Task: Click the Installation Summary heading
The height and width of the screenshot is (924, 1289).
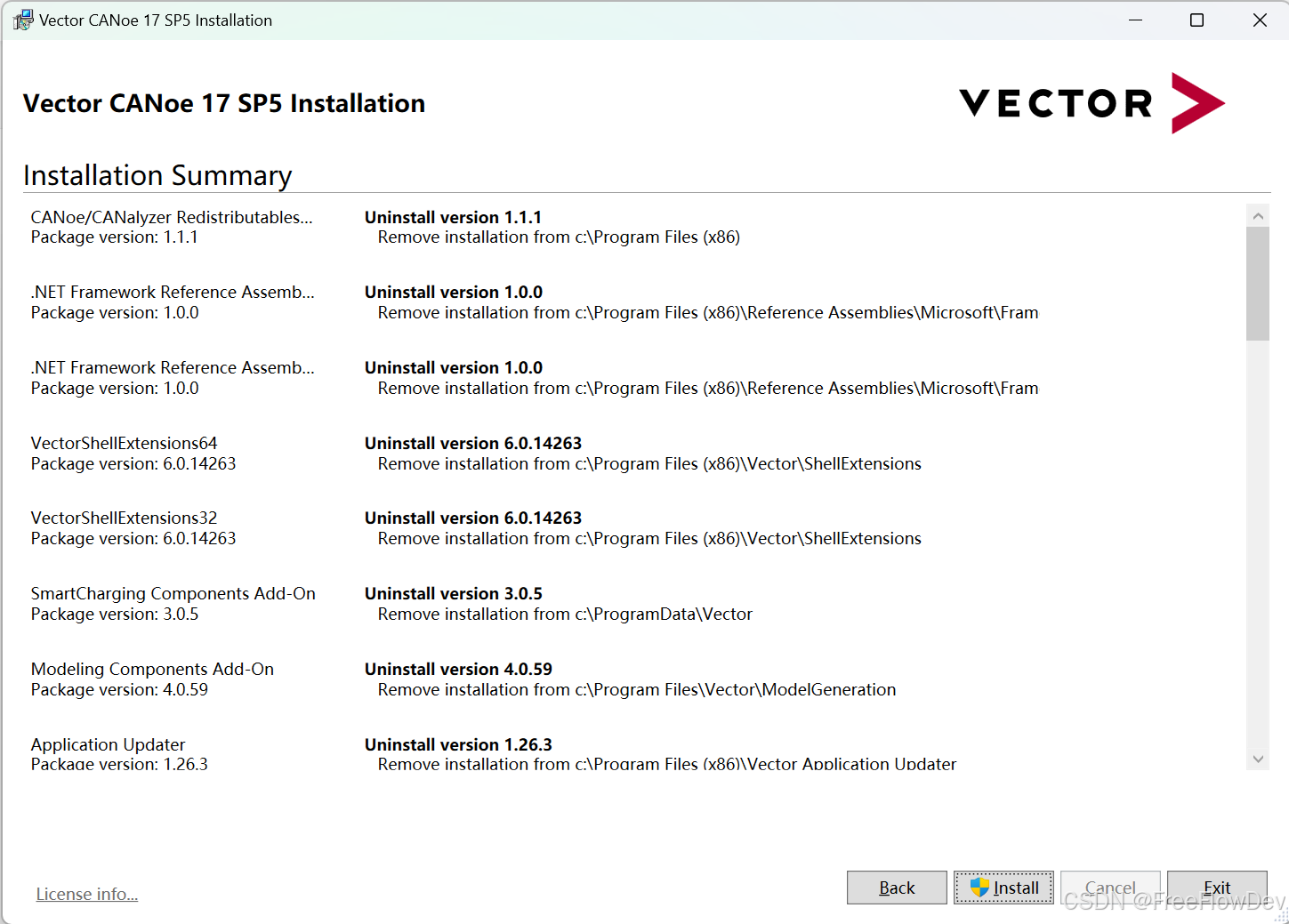Action: point(157,175)
